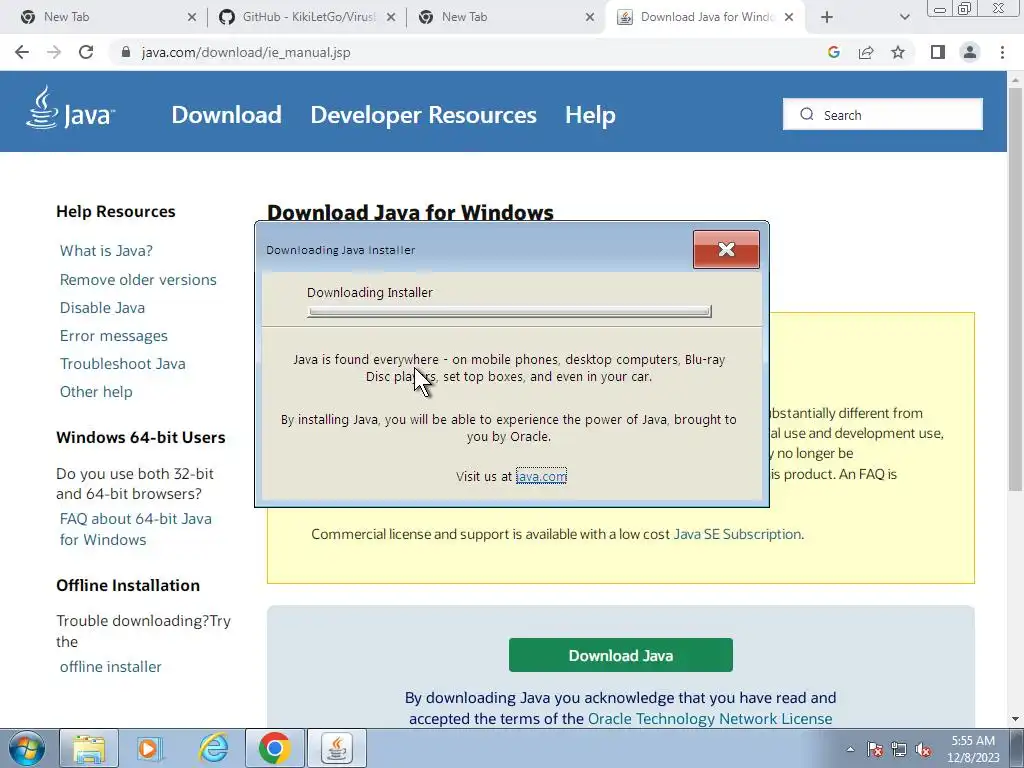The width and height of the screenshot is (1024, 768).
Task: Click the 'Offline Installation' heading
Action: (128, 585)
